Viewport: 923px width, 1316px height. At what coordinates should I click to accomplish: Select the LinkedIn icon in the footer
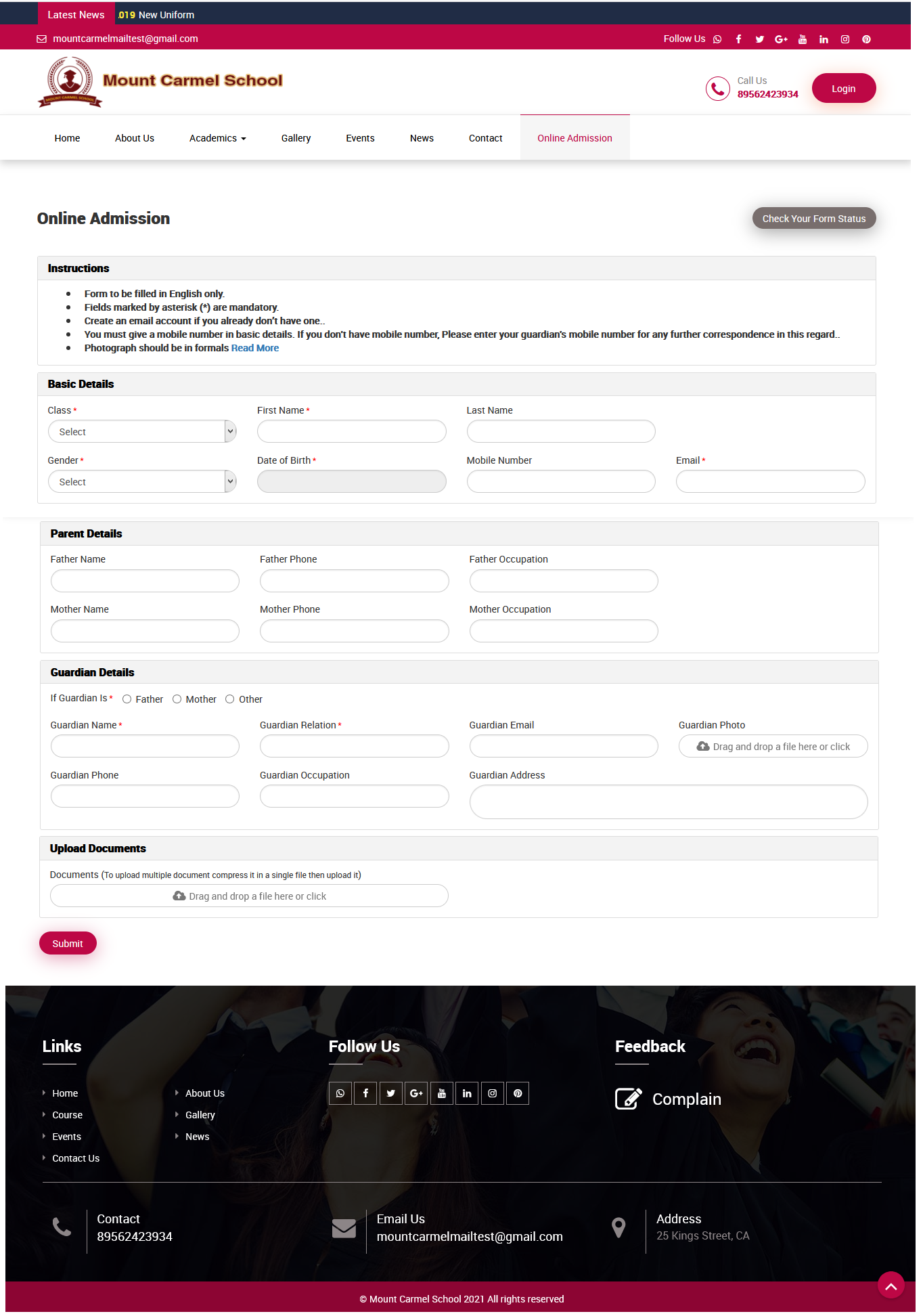(467, 1093)
